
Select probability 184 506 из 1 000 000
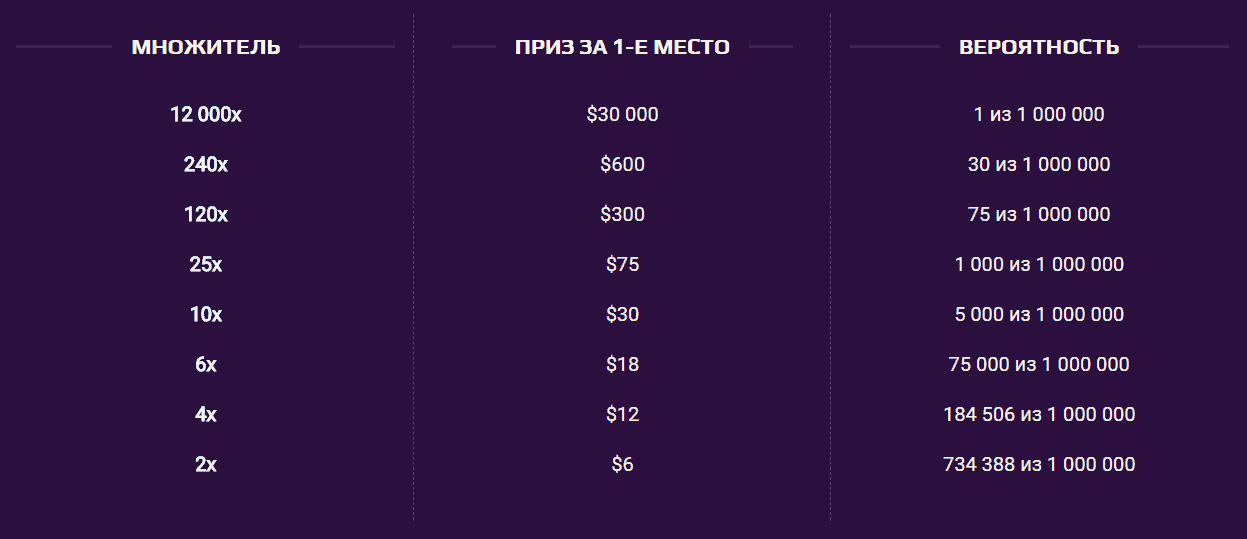[x=1039, y=415]
